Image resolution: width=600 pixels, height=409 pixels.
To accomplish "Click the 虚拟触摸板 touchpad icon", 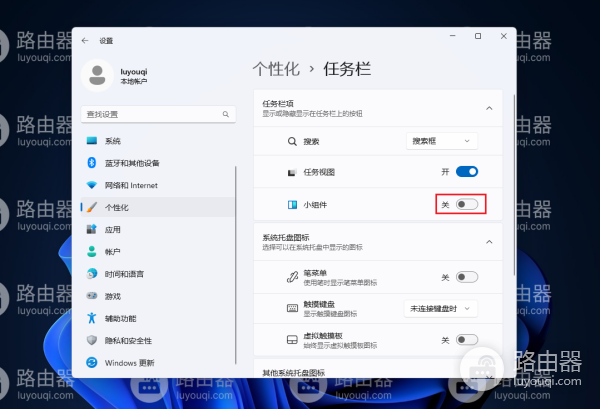I will click(x=292, y=340).
